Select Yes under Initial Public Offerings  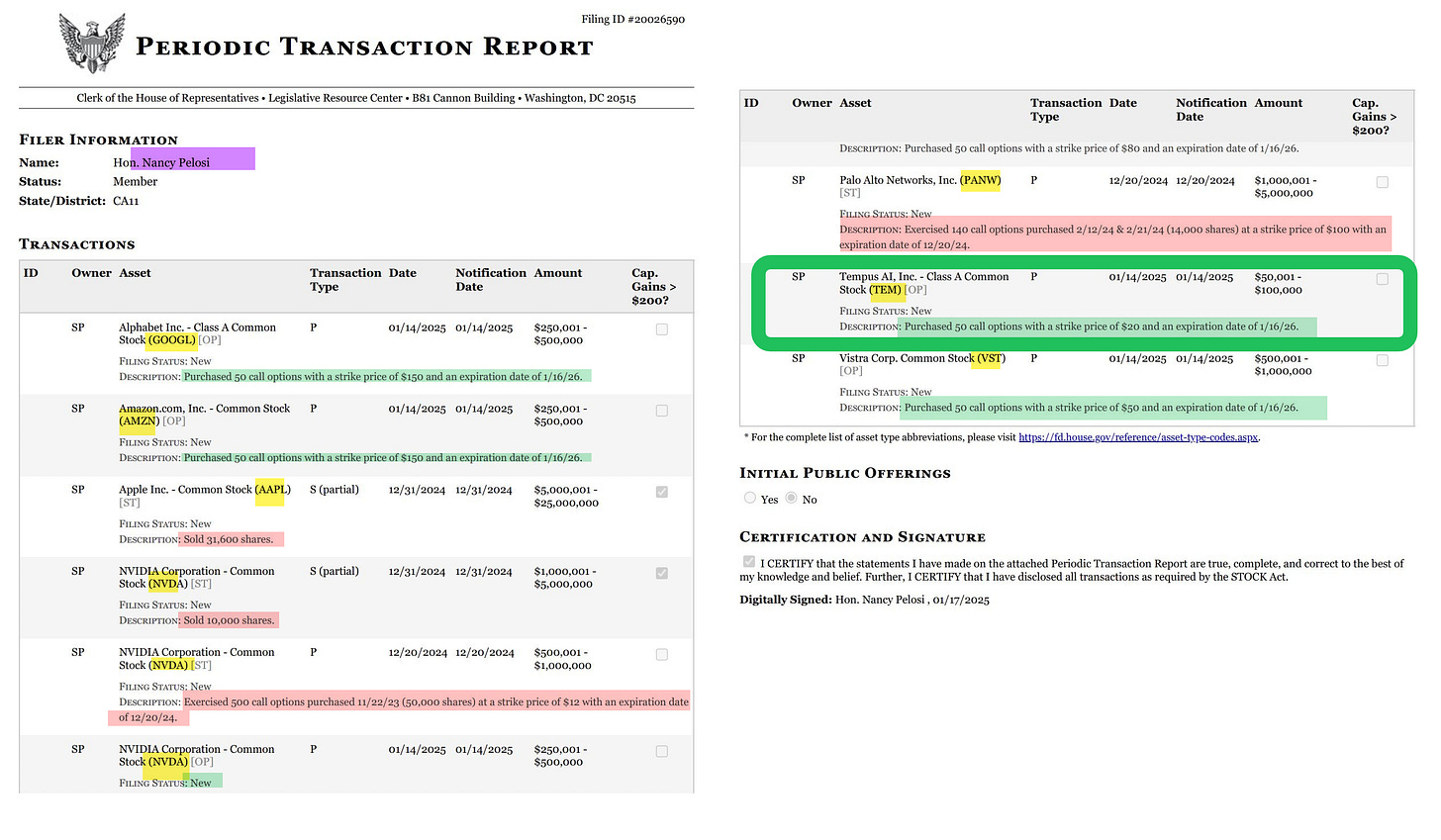click(x=750, y=499)
